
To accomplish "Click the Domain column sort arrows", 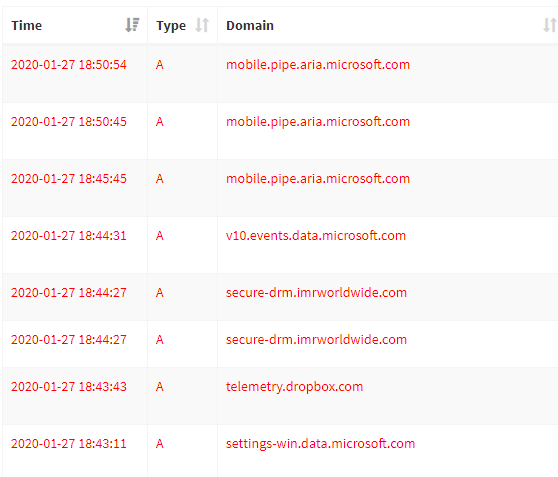I will coord(550,25).
